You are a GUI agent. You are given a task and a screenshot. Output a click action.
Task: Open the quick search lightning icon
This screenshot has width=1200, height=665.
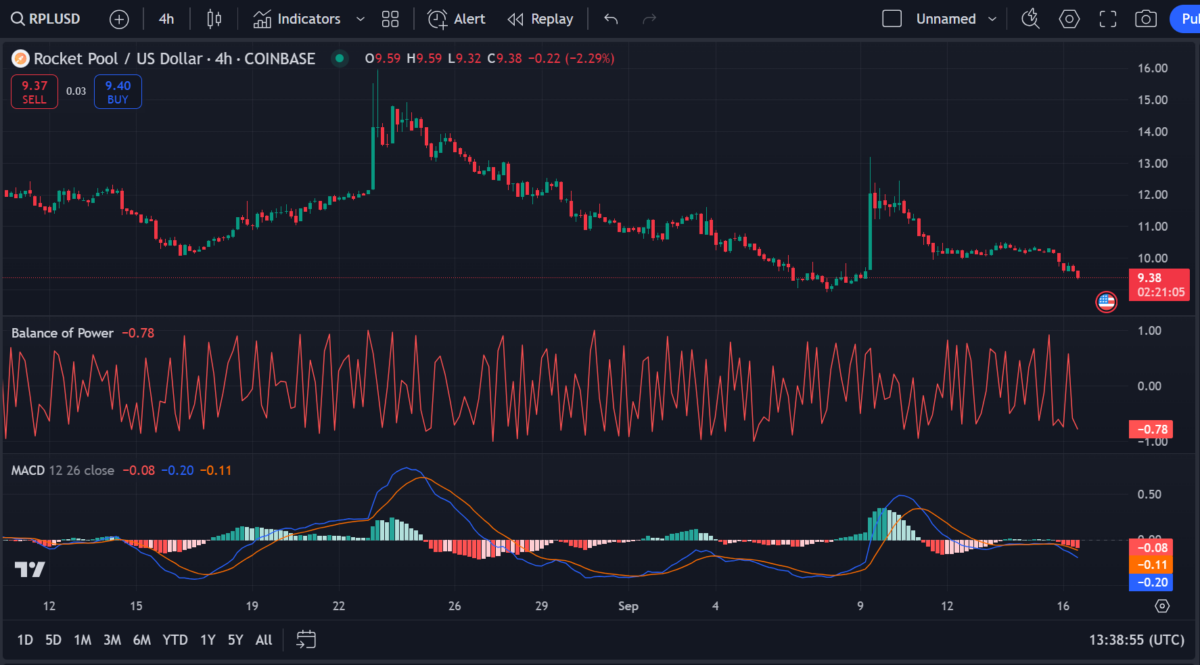[1030, 19]
